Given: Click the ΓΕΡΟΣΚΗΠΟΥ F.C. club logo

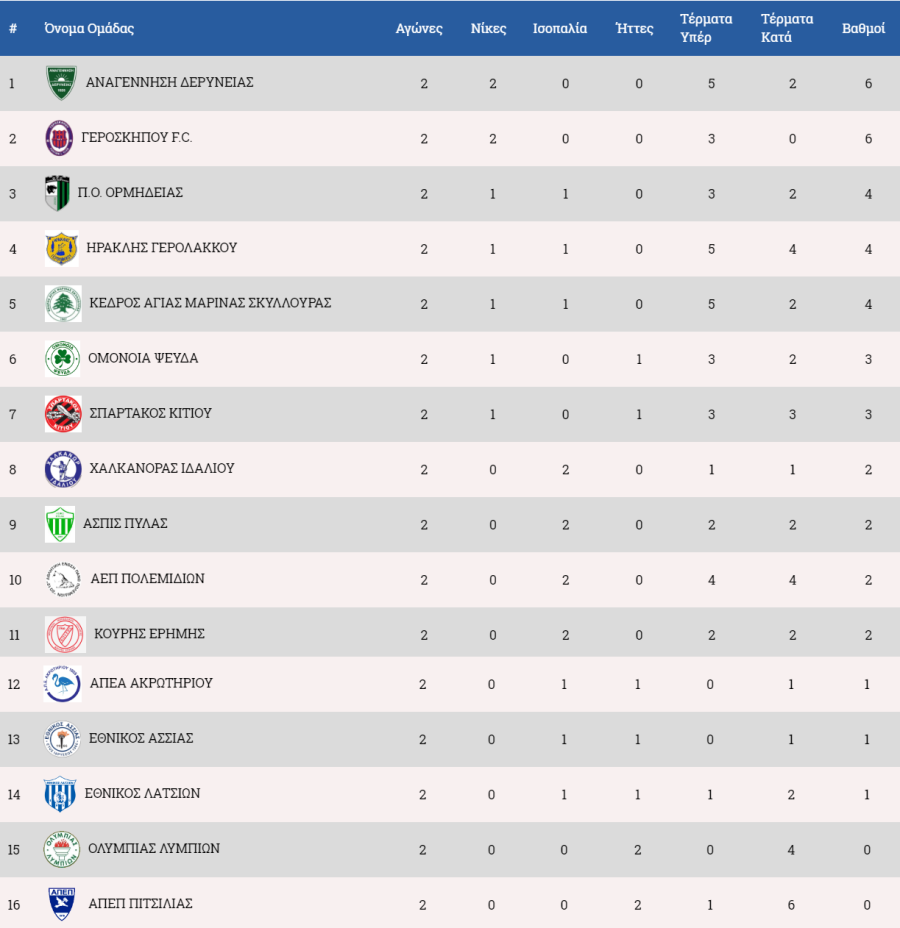Looking at the screenshot, I should coord(59,138).
